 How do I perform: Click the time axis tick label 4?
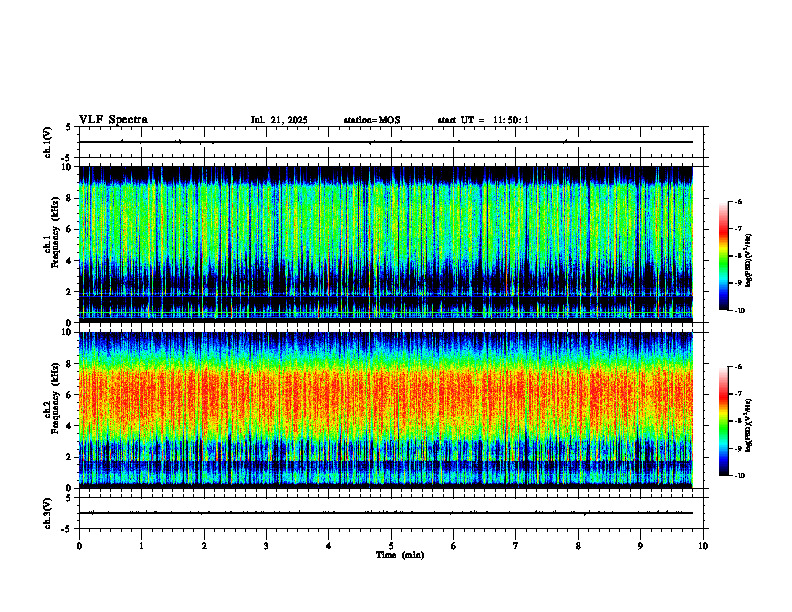(329, 546)
